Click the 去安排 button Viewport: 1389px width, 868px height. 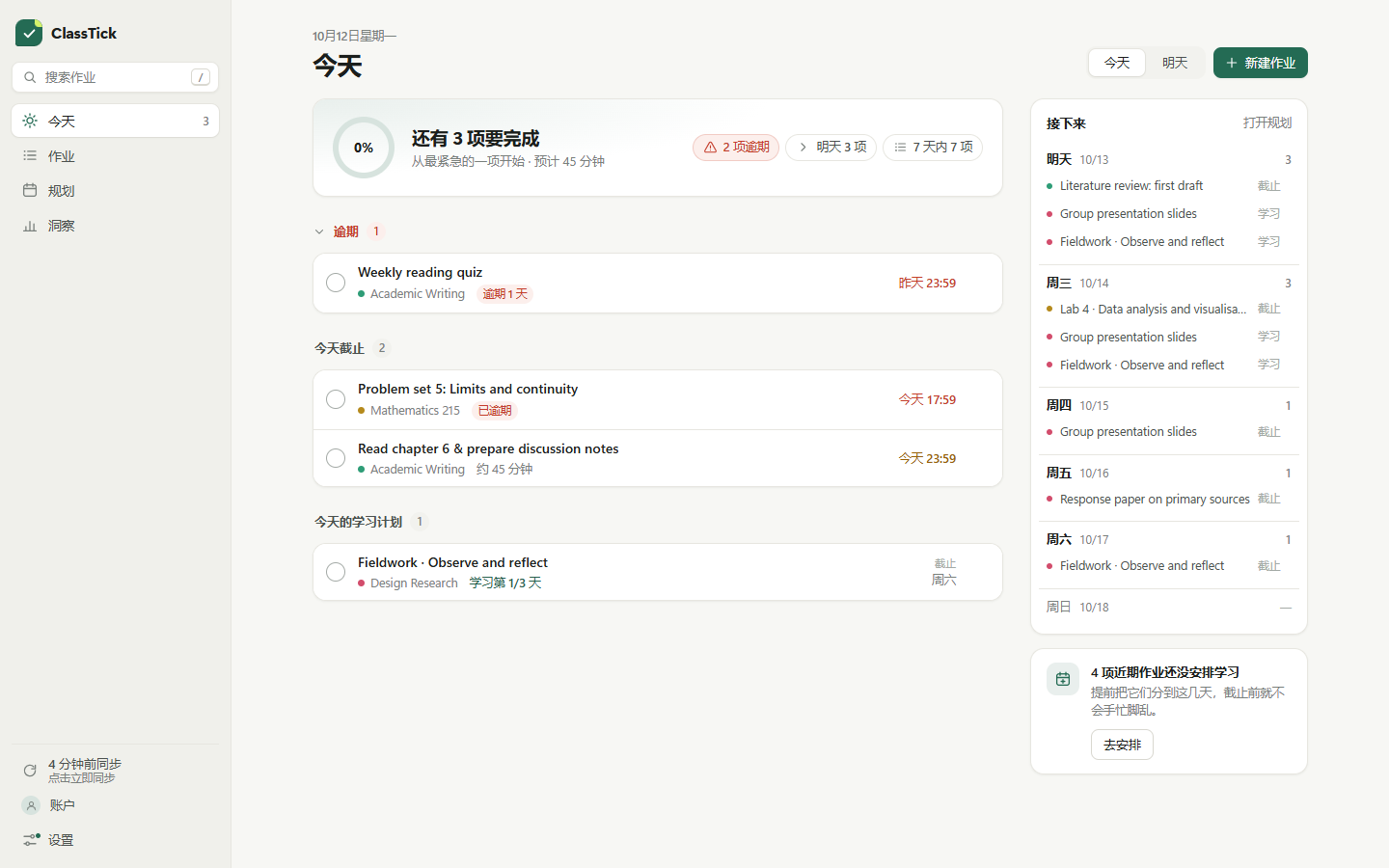point(1122,745)
